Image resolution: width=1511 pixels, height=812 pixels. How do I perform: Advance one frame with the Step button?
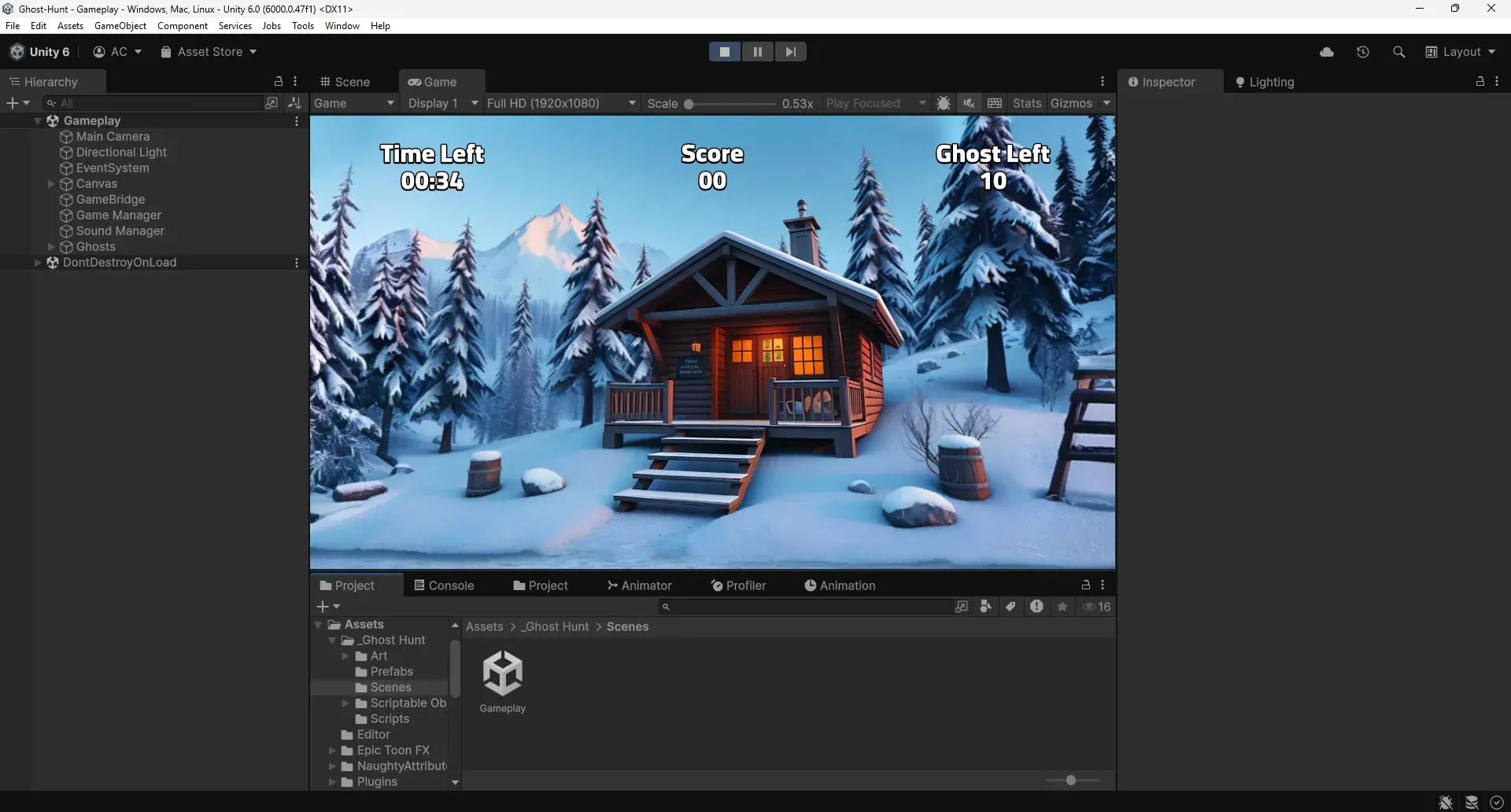point(791,52)
